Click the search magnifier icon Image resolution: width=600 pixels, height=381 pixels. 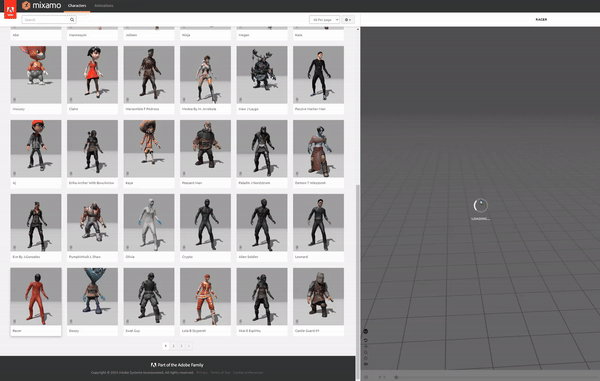[72, 20]
